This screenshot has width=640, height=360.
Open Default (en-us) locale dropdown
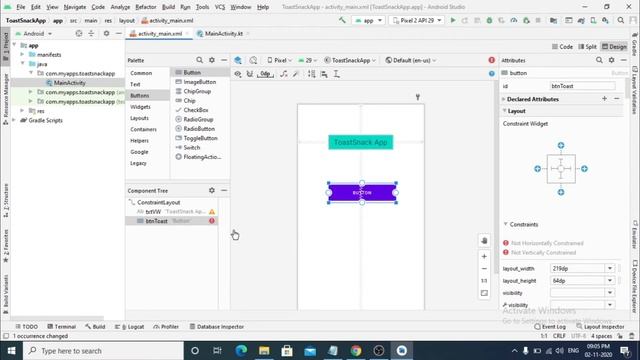pyautogui.click(x=411, y=60)
